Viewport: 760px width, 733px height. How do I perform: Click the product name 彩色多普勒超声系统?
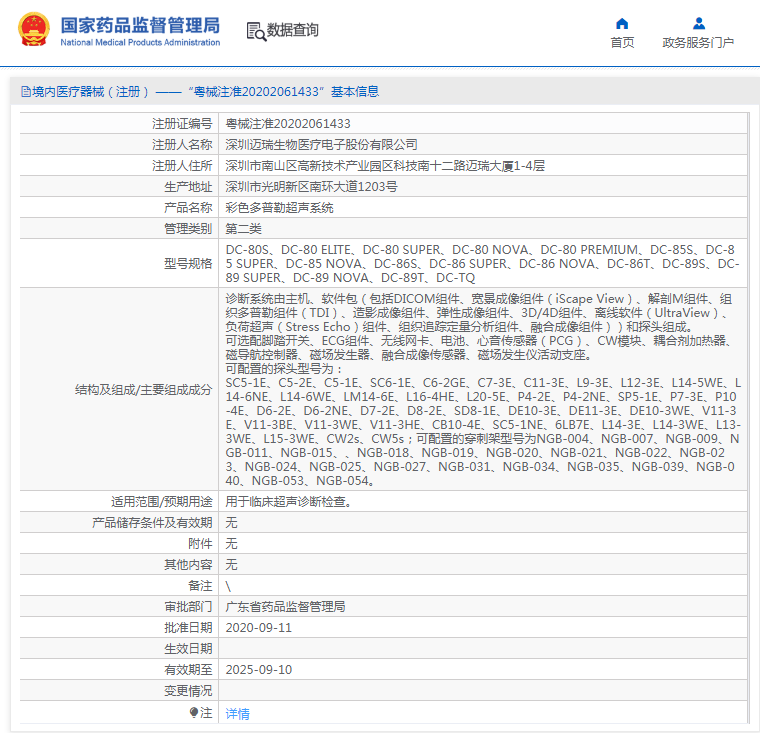pyautogui.click(x=279, y=208)
